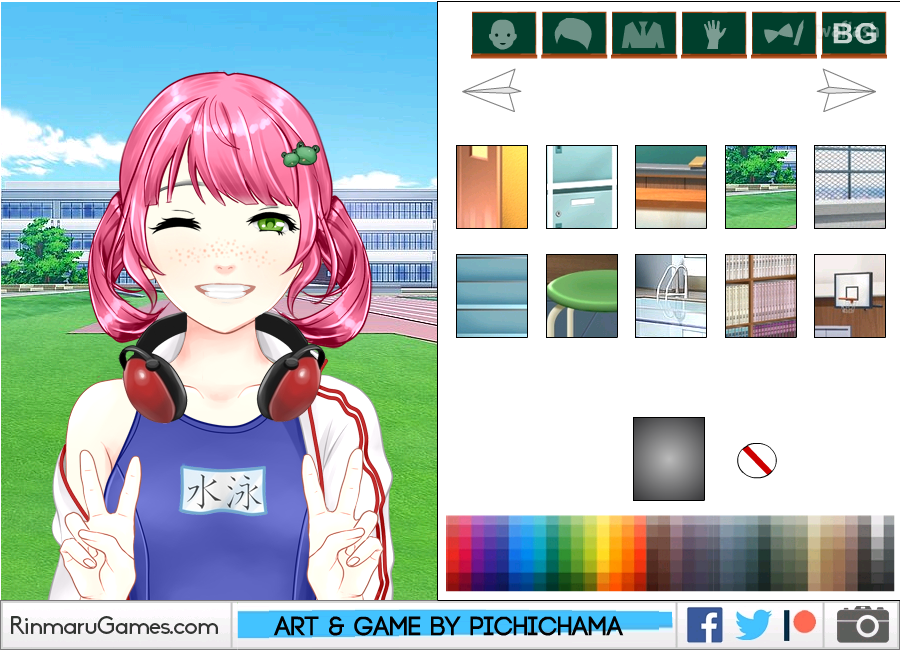
Task: Open the hand pose category tab
Action: pos(714,34)
